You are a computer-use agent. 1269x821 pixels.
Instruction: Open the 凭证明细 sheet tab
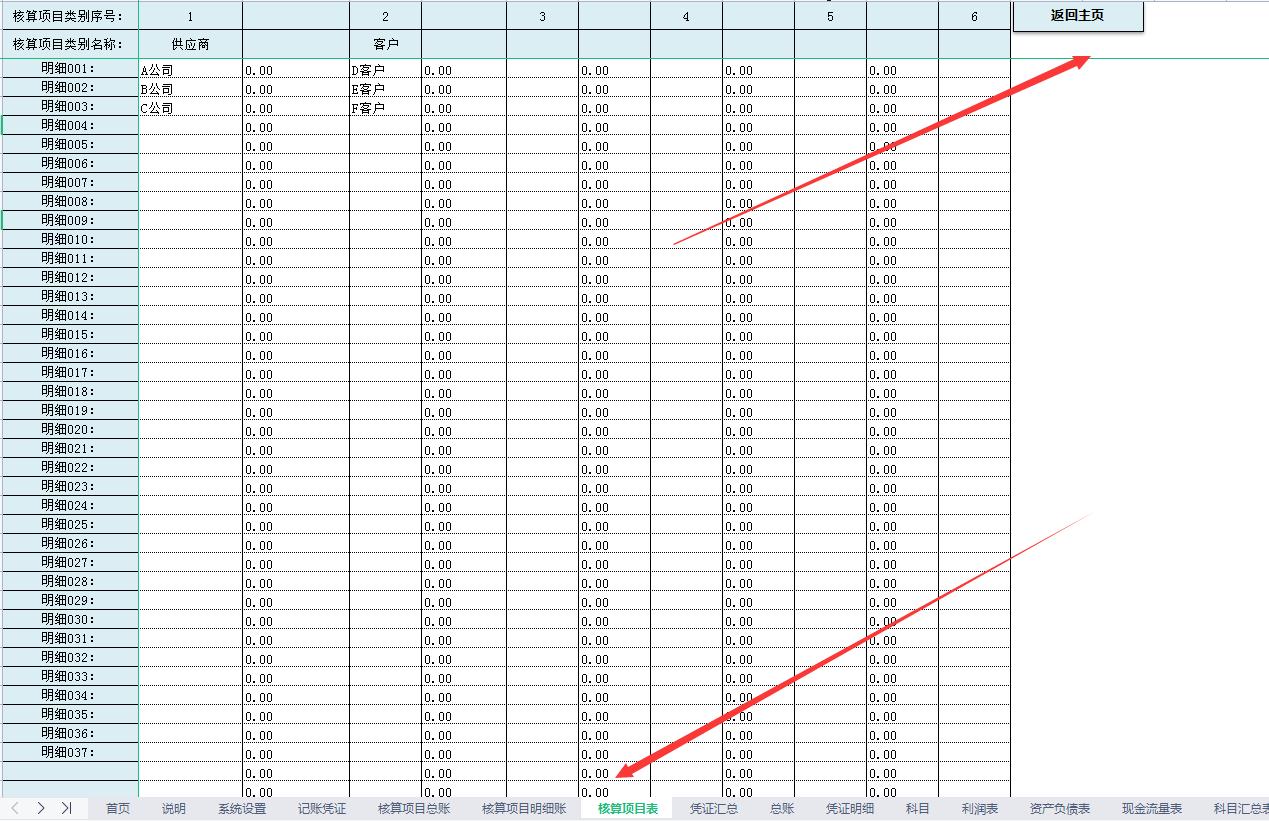pos(849,808)
